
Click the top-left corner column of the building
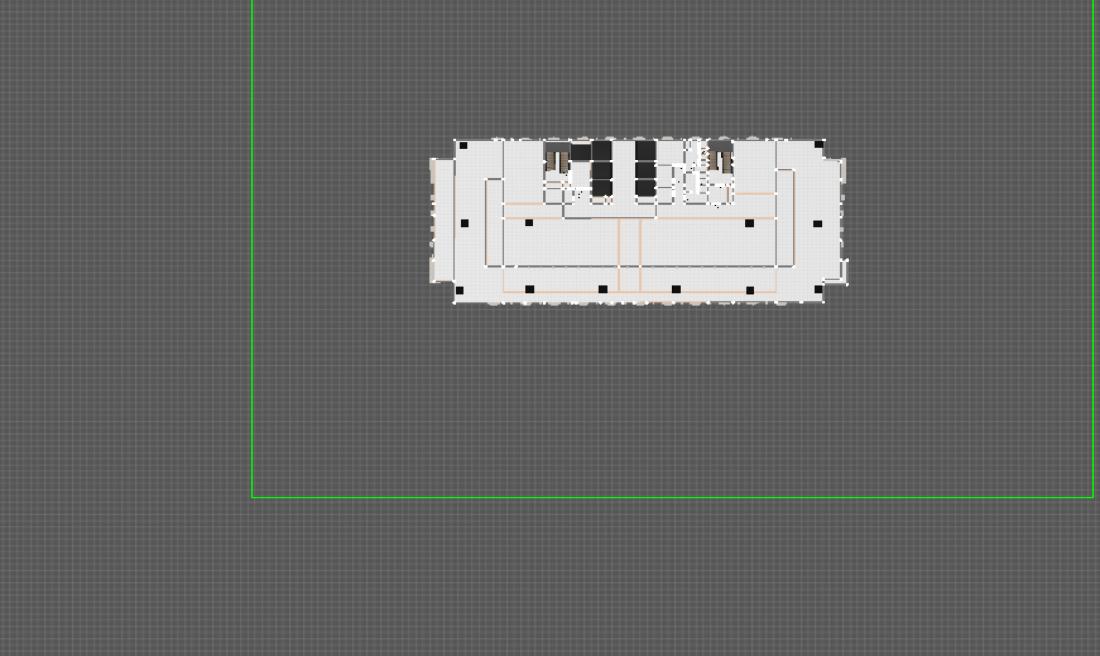pyautogui.click(x=463, y=146)
